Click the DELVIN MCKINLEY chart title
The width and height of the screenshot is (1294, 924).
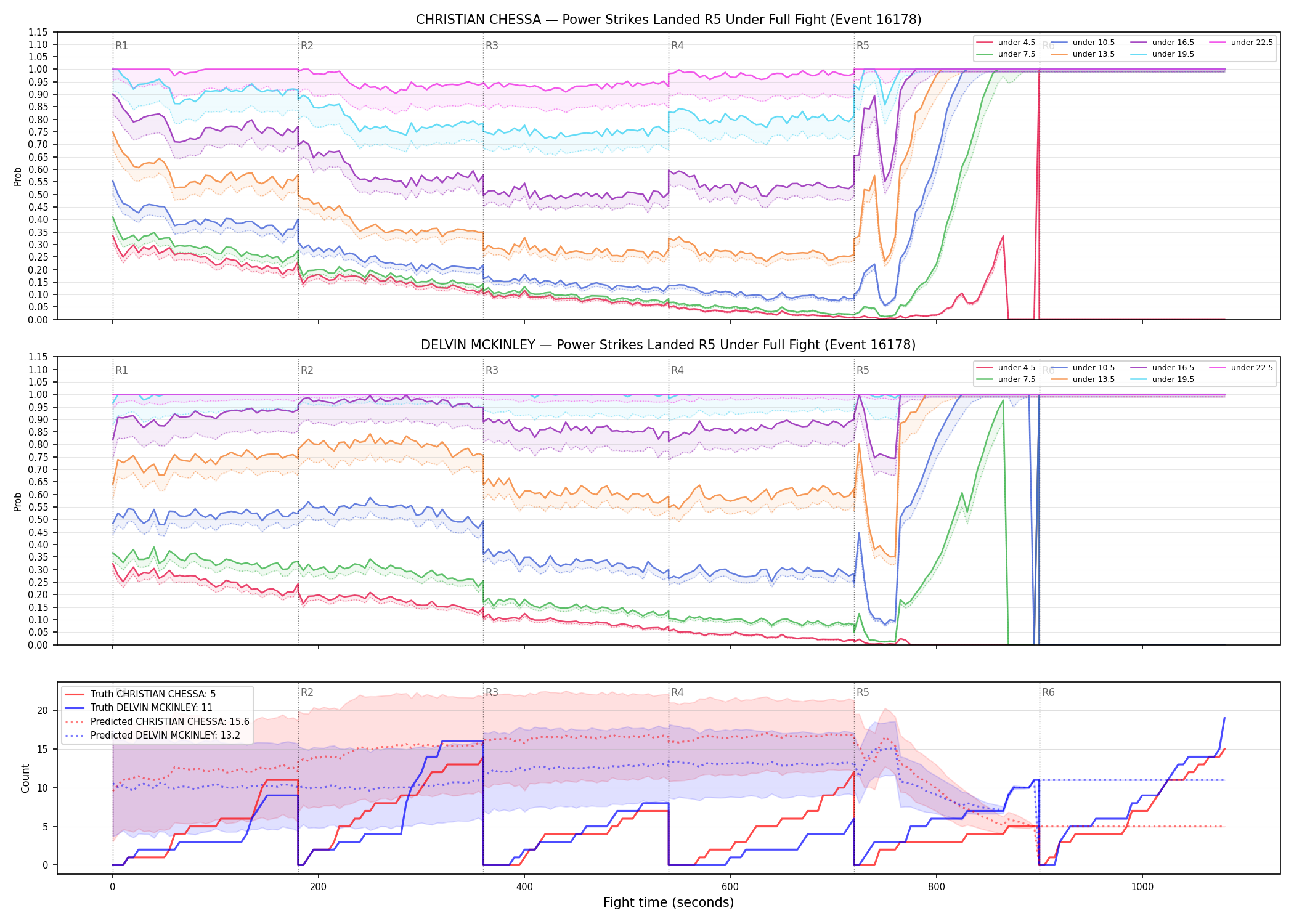click(x=669, y=345)
